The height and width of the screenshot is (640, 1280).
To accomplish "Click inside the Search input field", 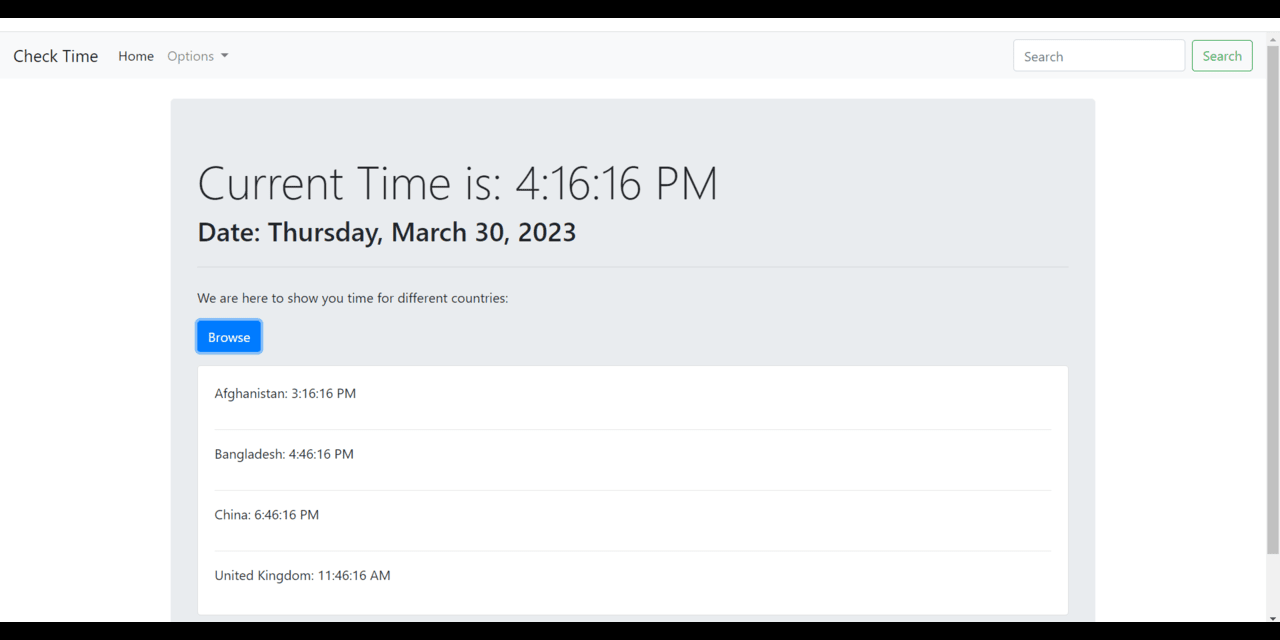I will 1099,55.
